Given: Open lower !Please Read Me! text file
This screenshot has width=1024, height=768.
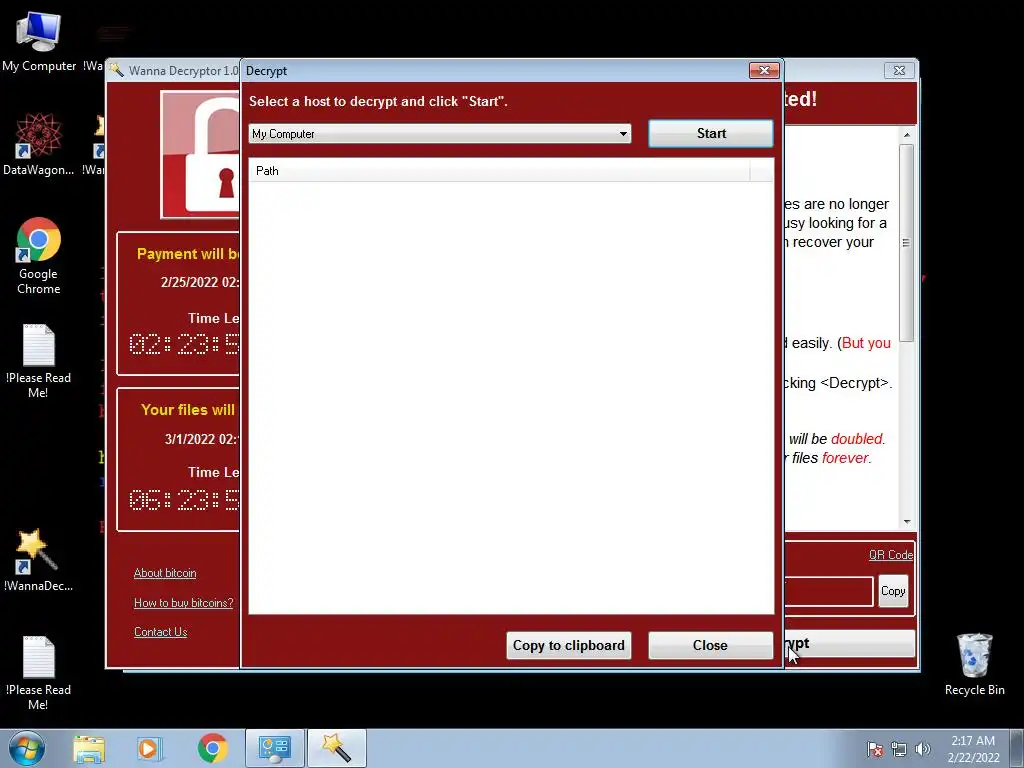Looking at the screenshot, I should tap(39, 673).
